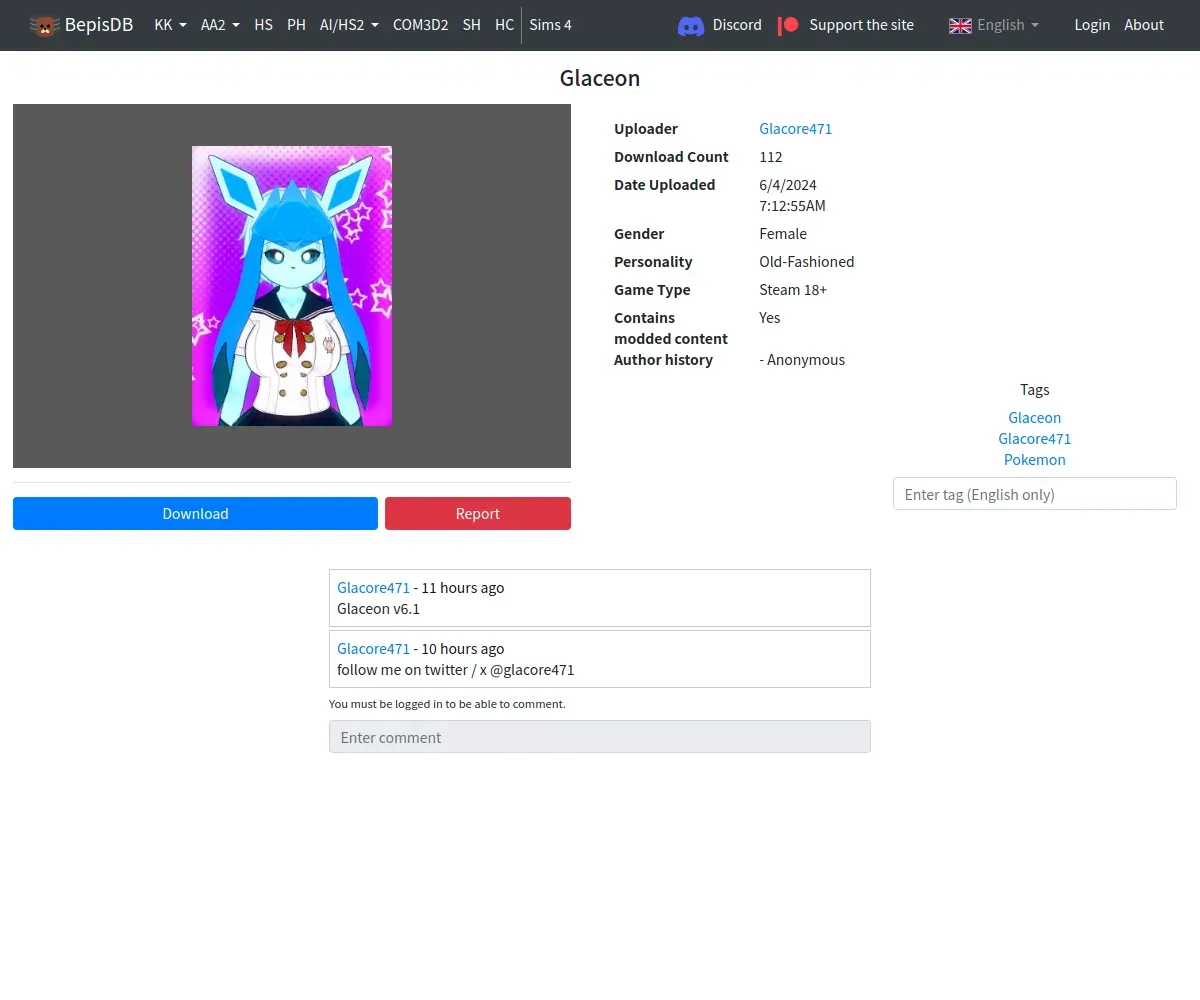This screenshot has width=1200, height=1000.
Task: Select the Pokemon tag
Action: (x=1034, y=460)
